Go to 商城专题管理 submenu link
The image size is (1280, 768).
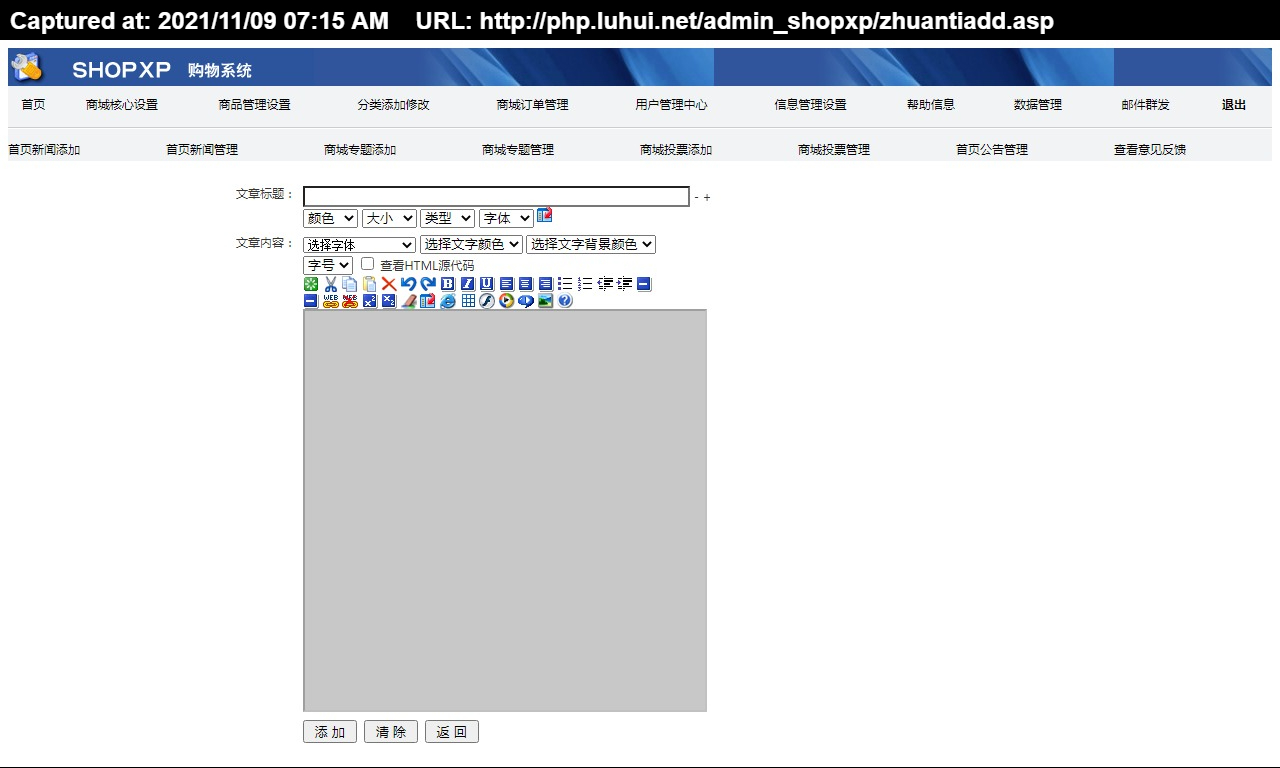pos(518,150)
